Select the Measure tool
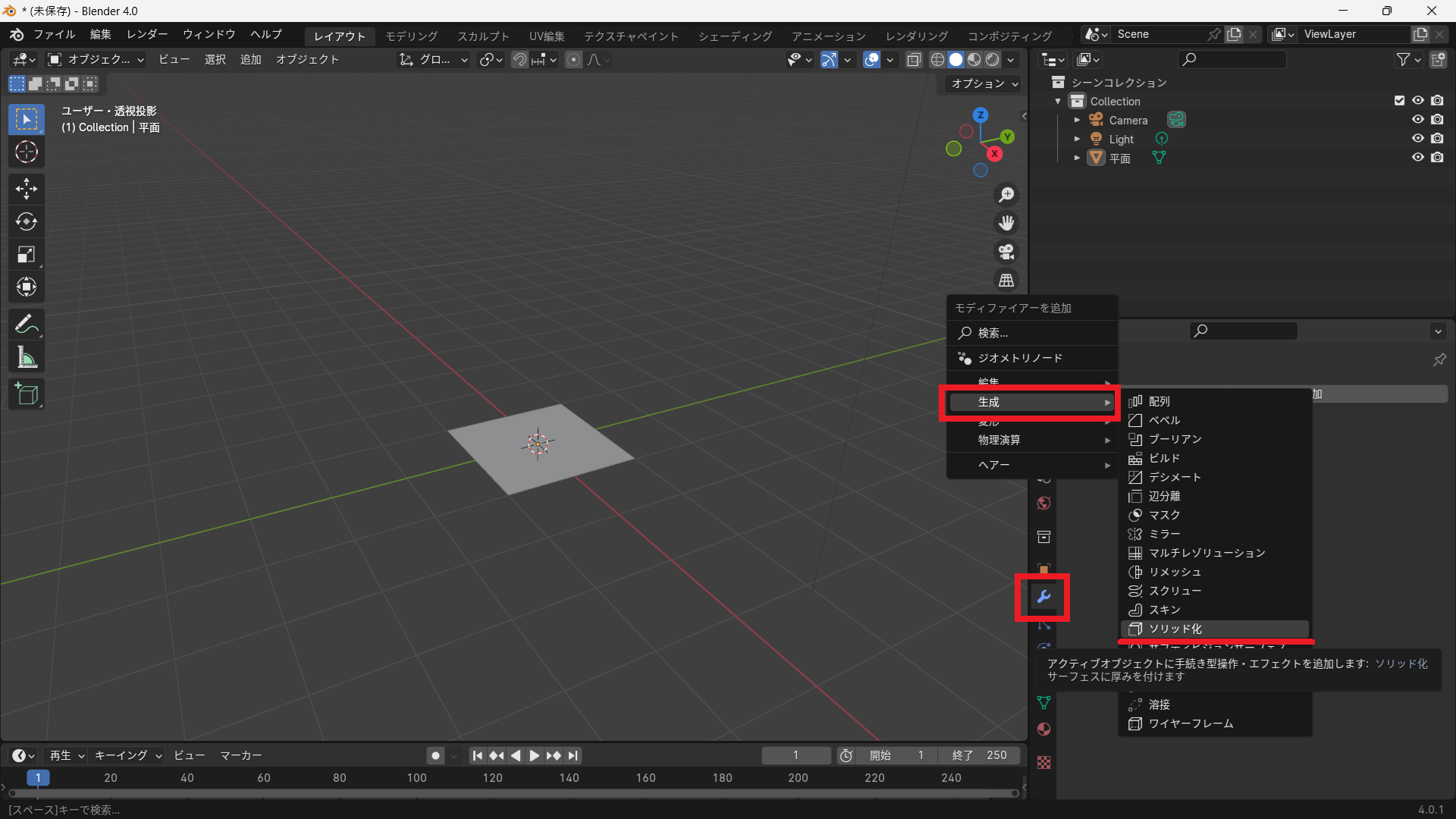1456x819 pixels. coord(27,358)
